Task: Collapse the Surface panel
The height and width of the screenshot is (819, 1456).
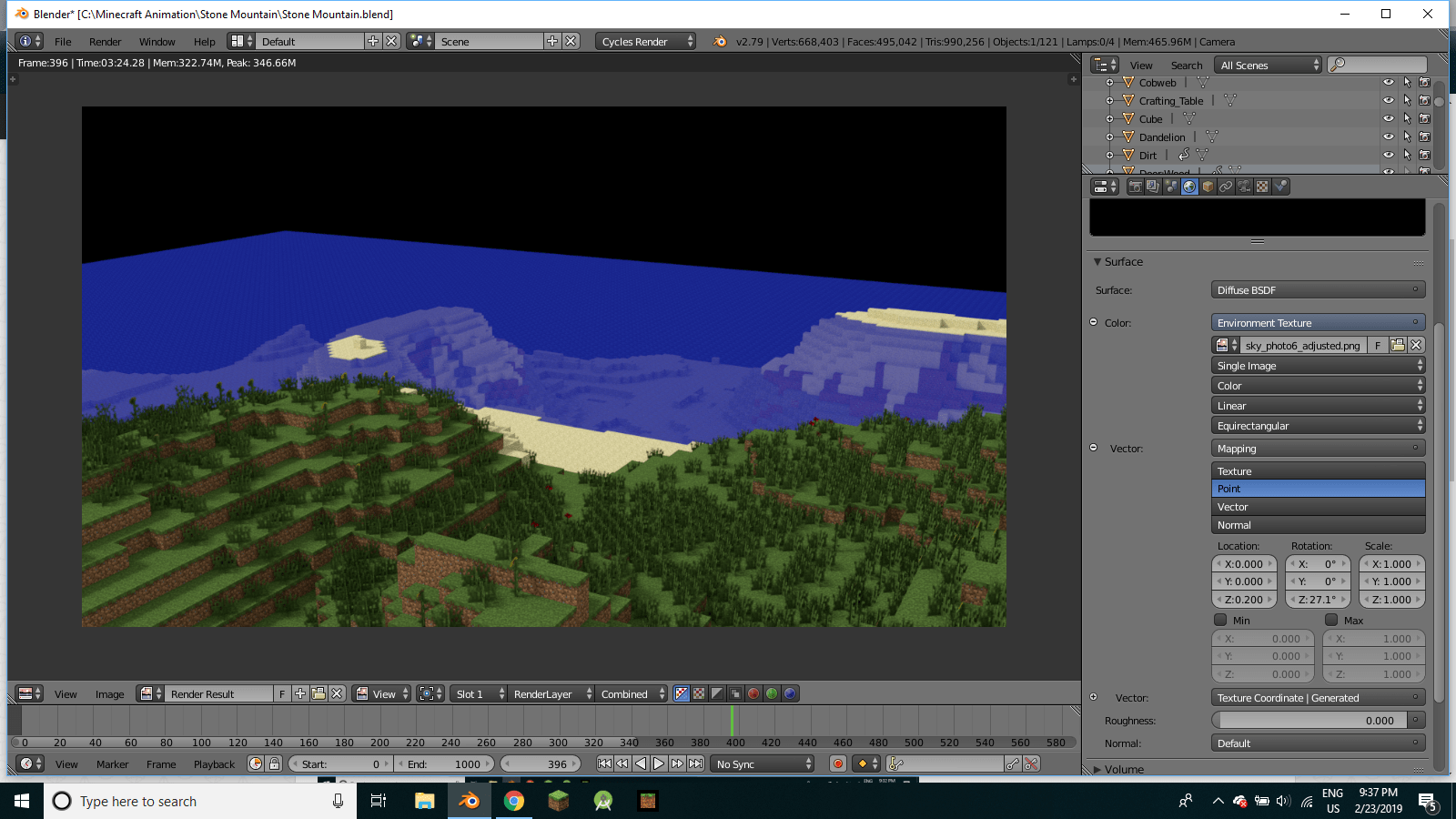Action: point(1097,261)
